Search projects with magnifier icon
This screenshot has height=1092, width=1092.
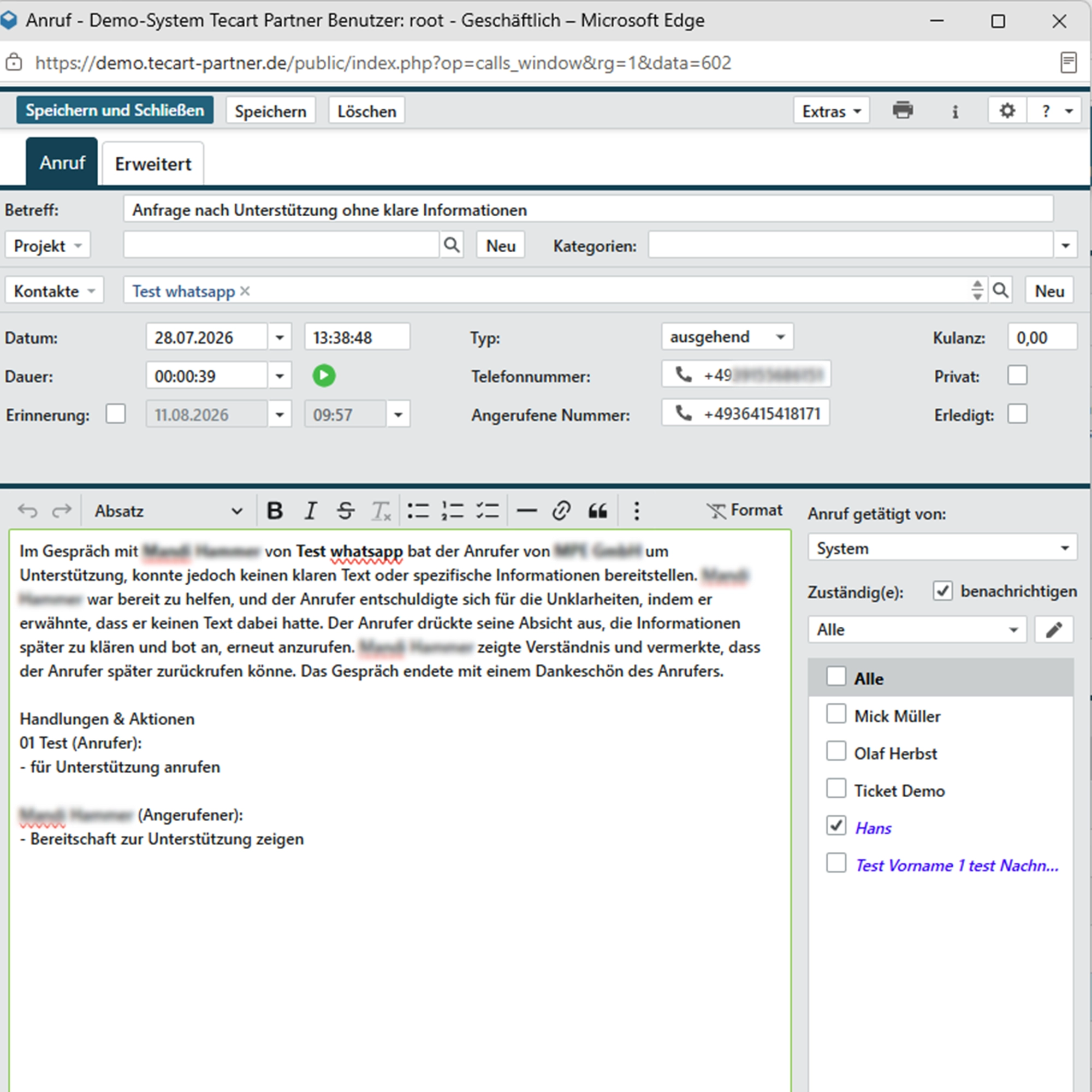click(x=452, y=245)
